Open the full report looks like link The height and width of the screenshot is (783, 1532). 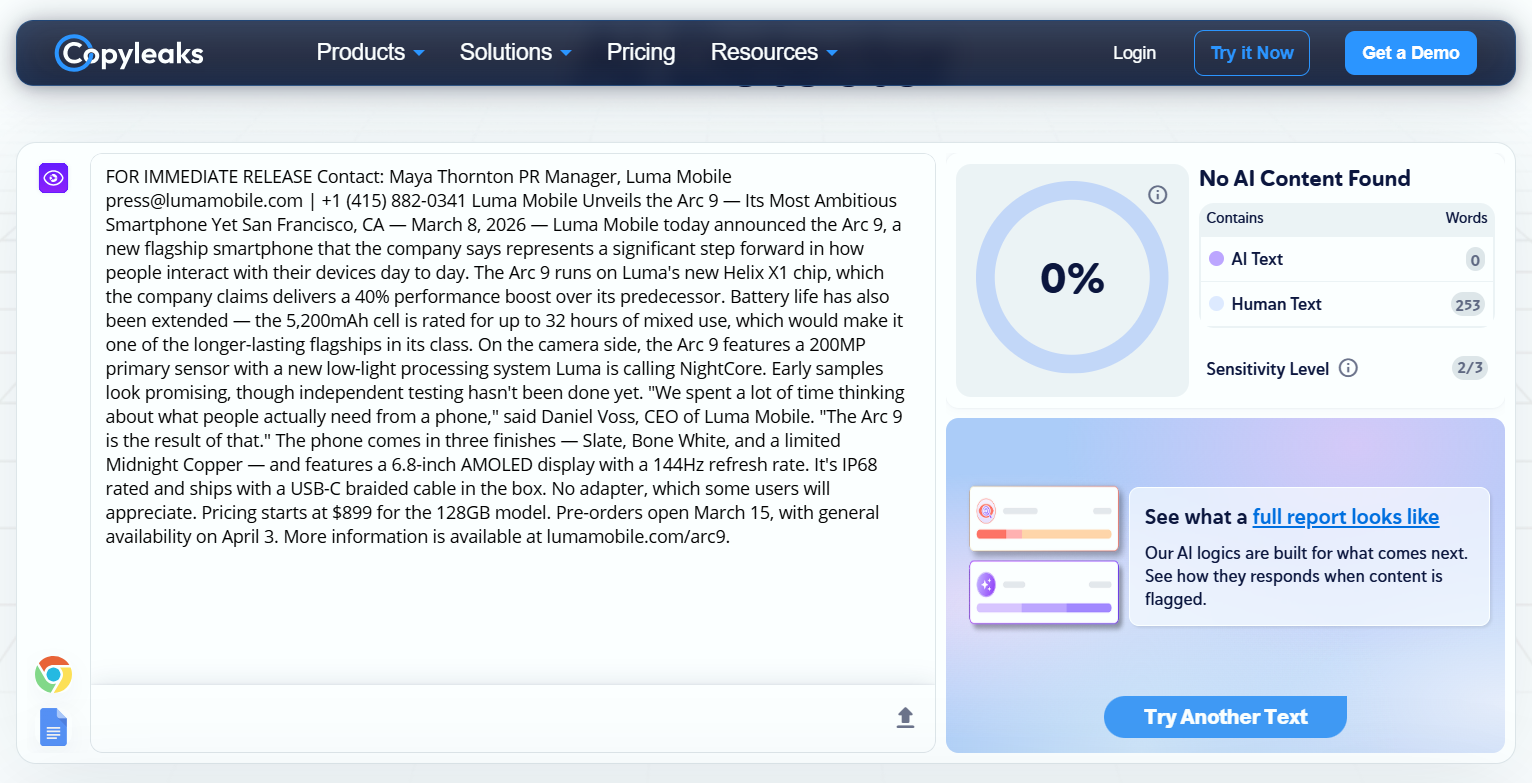[1345, 517]
